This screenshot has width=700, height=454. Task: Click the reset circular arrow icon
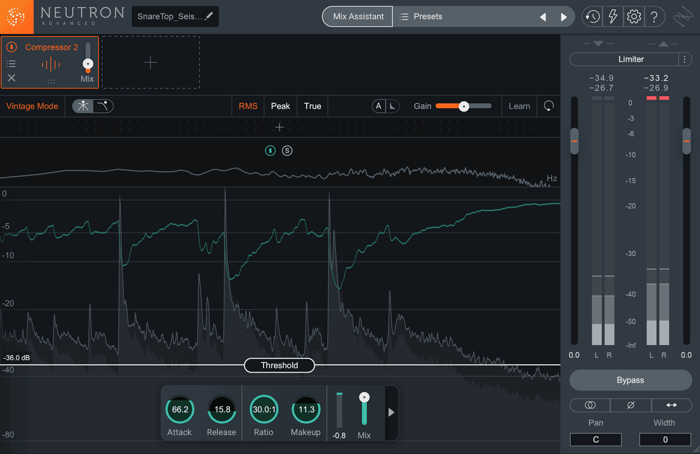point(549,106)
